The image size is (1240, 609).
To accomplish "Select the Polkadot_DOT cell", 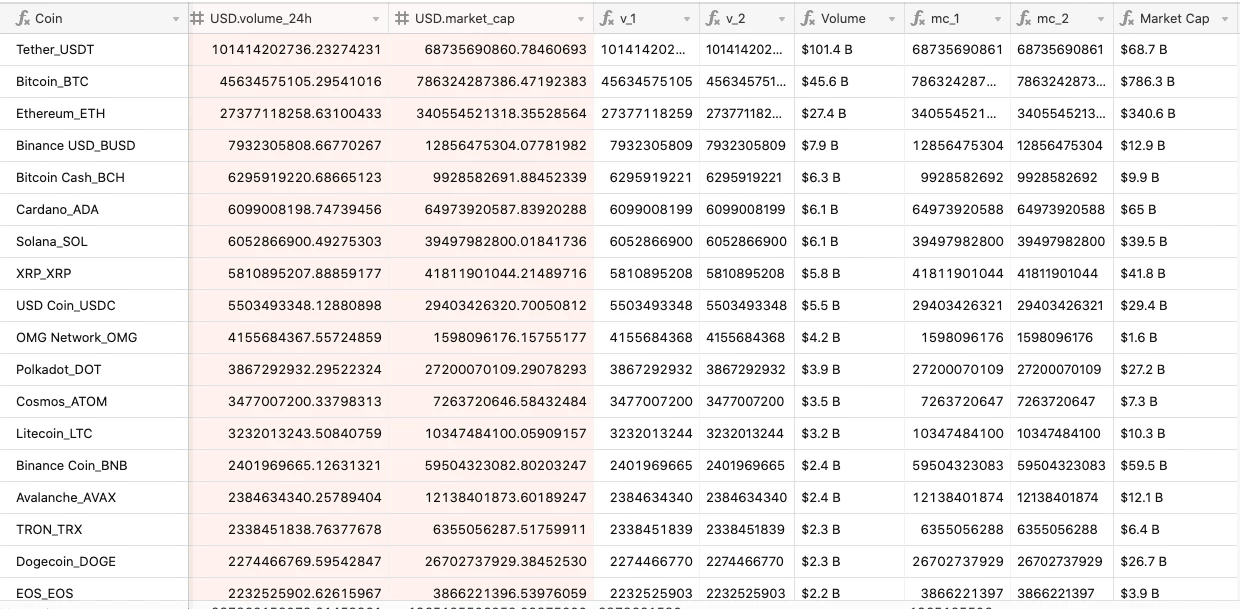I will [94, 369].
